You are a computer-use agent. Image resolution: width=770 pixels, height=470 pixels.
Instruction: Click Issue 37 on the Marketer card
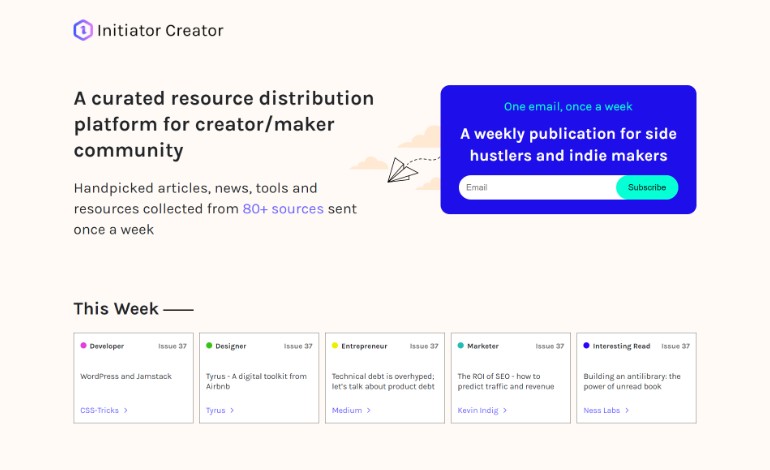[x=550, y=346]
